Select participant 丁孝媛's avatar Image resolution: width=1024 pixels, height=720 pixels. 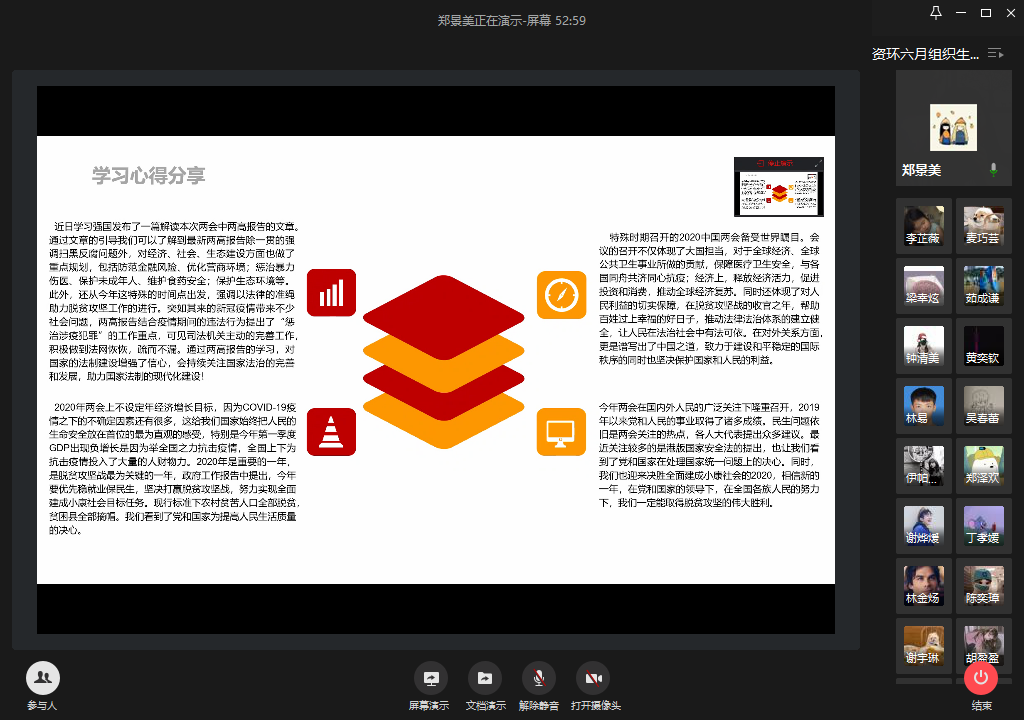pos(984,527)
